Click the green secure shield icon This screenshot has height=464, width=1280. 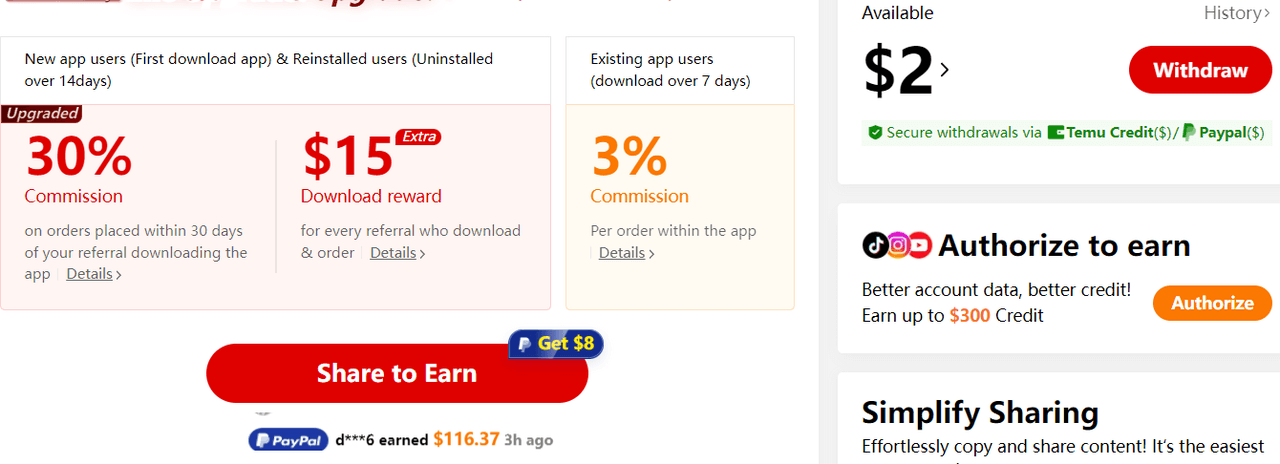click(x=875, y=132)
